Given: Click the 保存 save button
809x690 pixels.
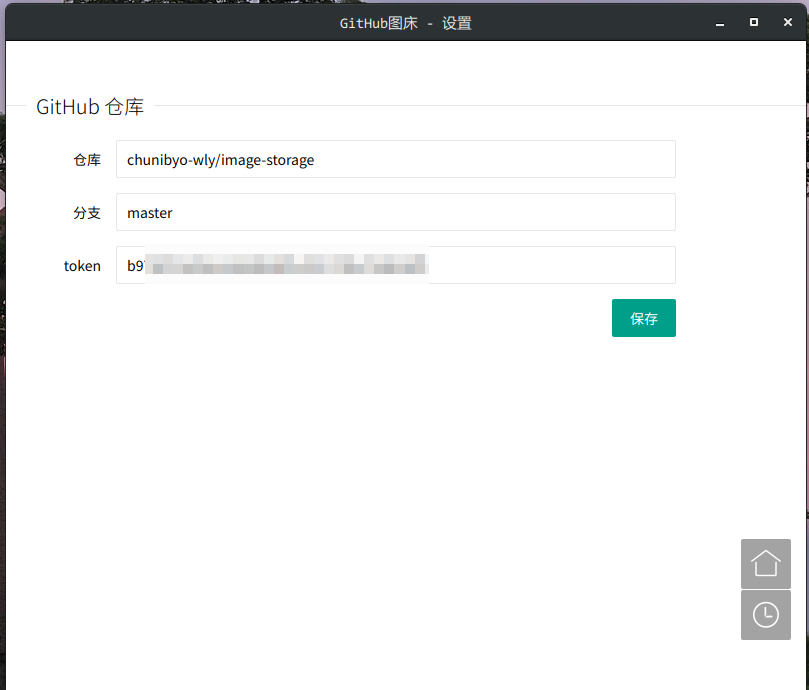Looking at the screenshot, I should pos(644,318).
